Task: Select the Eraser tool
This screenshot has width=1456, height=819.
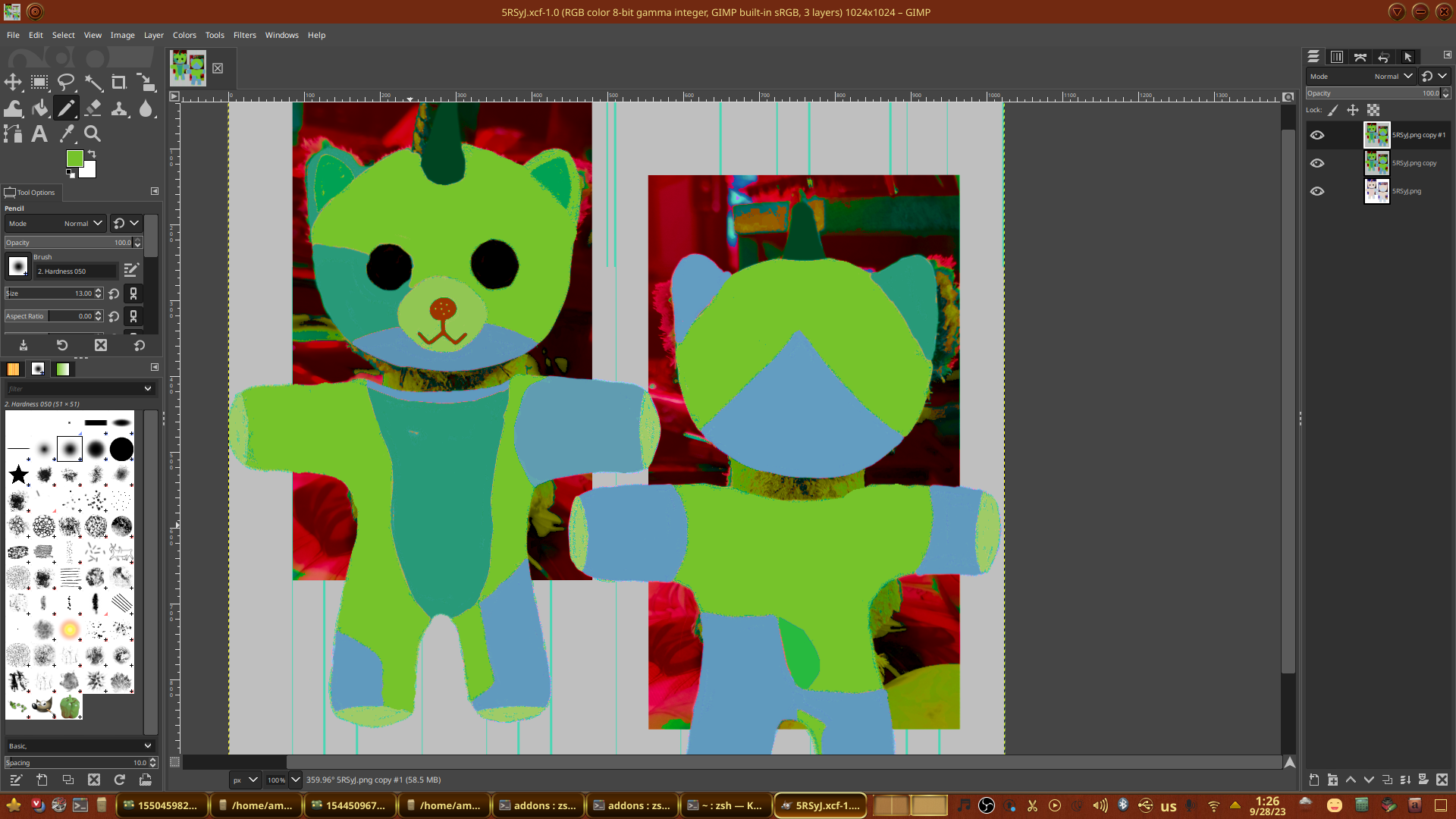Action: [93, 108]
